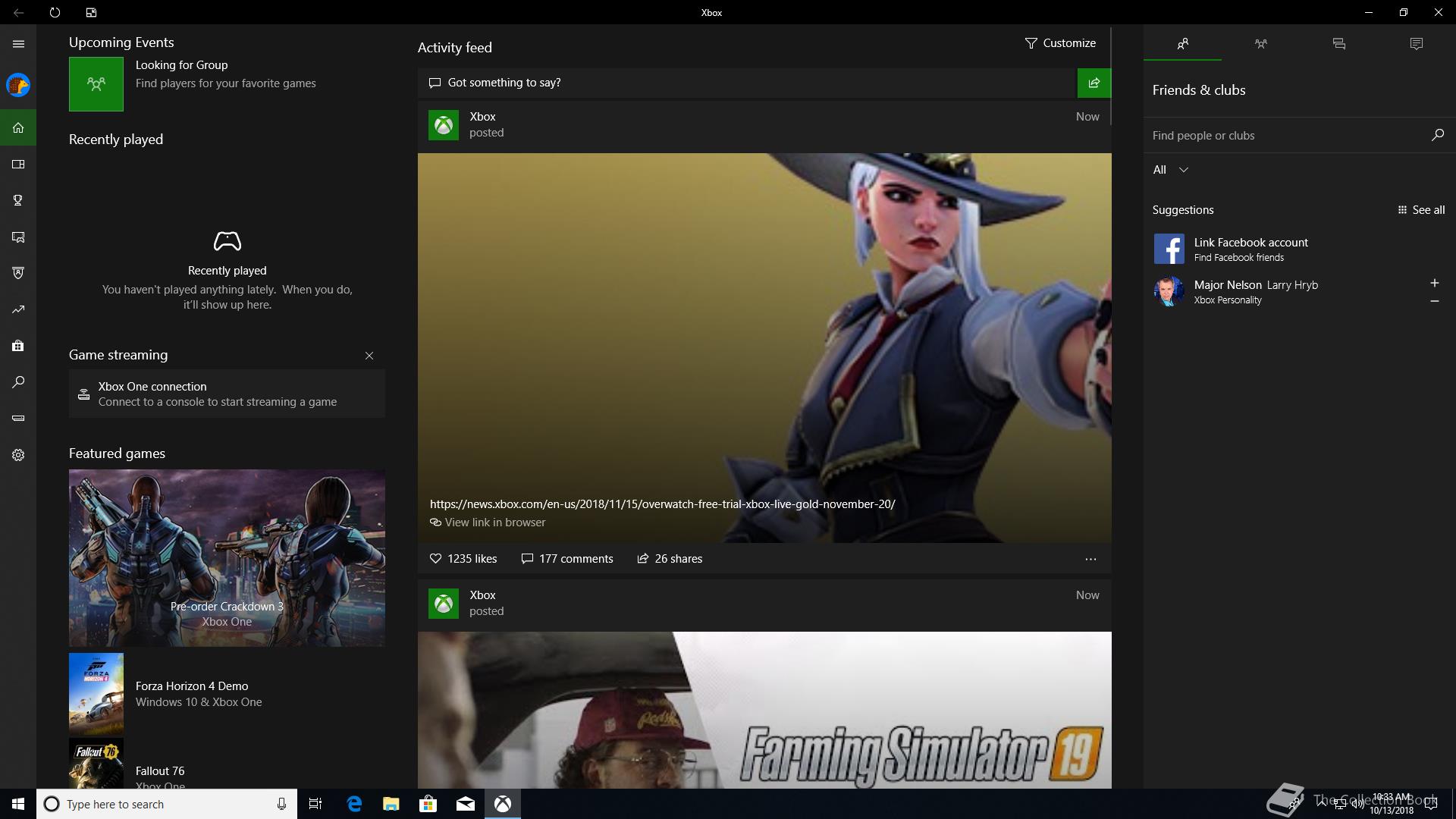This screenshot has width=1456, height=819.
Task: Add Major Nelson with plus icon
Action: click(1434, 283)
